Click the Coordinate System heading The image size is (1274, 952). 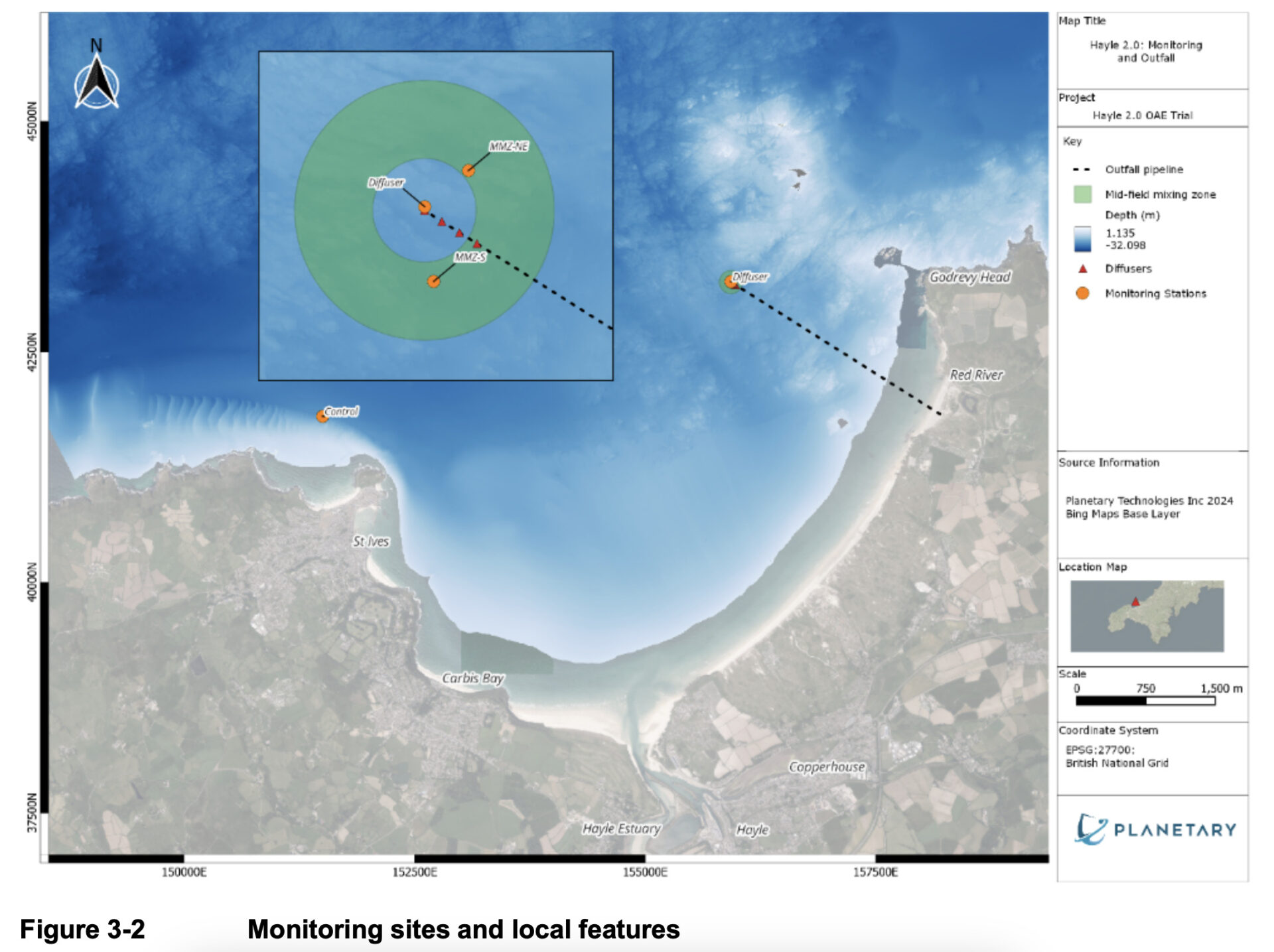click(x=1108, y=730)
